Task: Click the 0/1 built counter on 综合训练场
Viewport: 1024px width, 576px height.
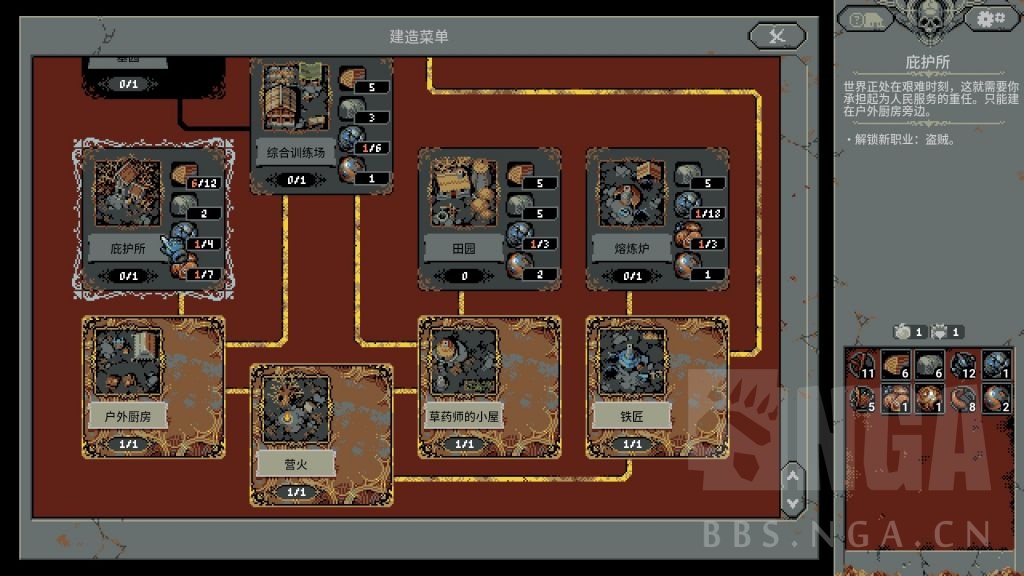Action: click(296, 180)
